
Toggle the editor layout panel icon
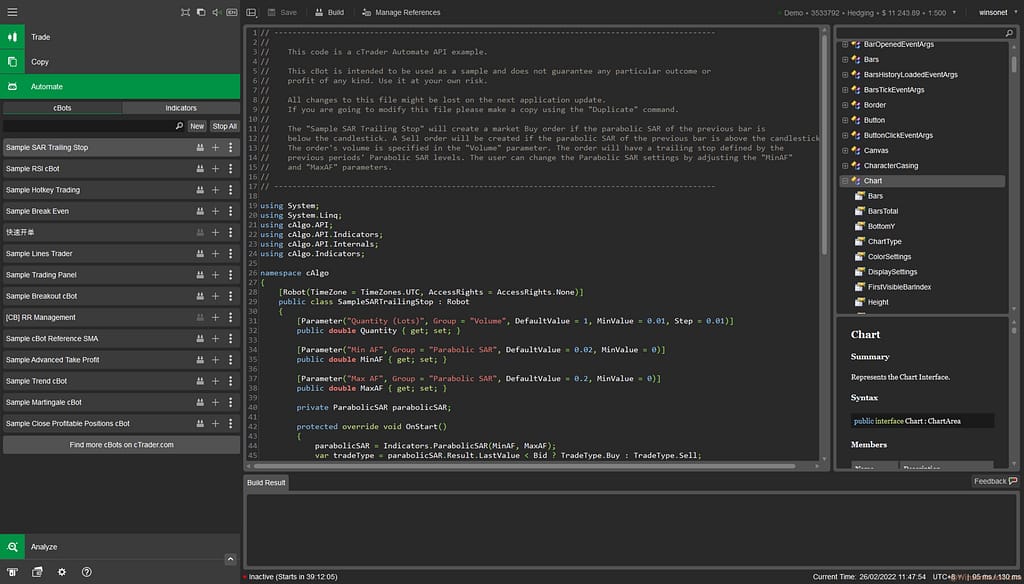252,12
